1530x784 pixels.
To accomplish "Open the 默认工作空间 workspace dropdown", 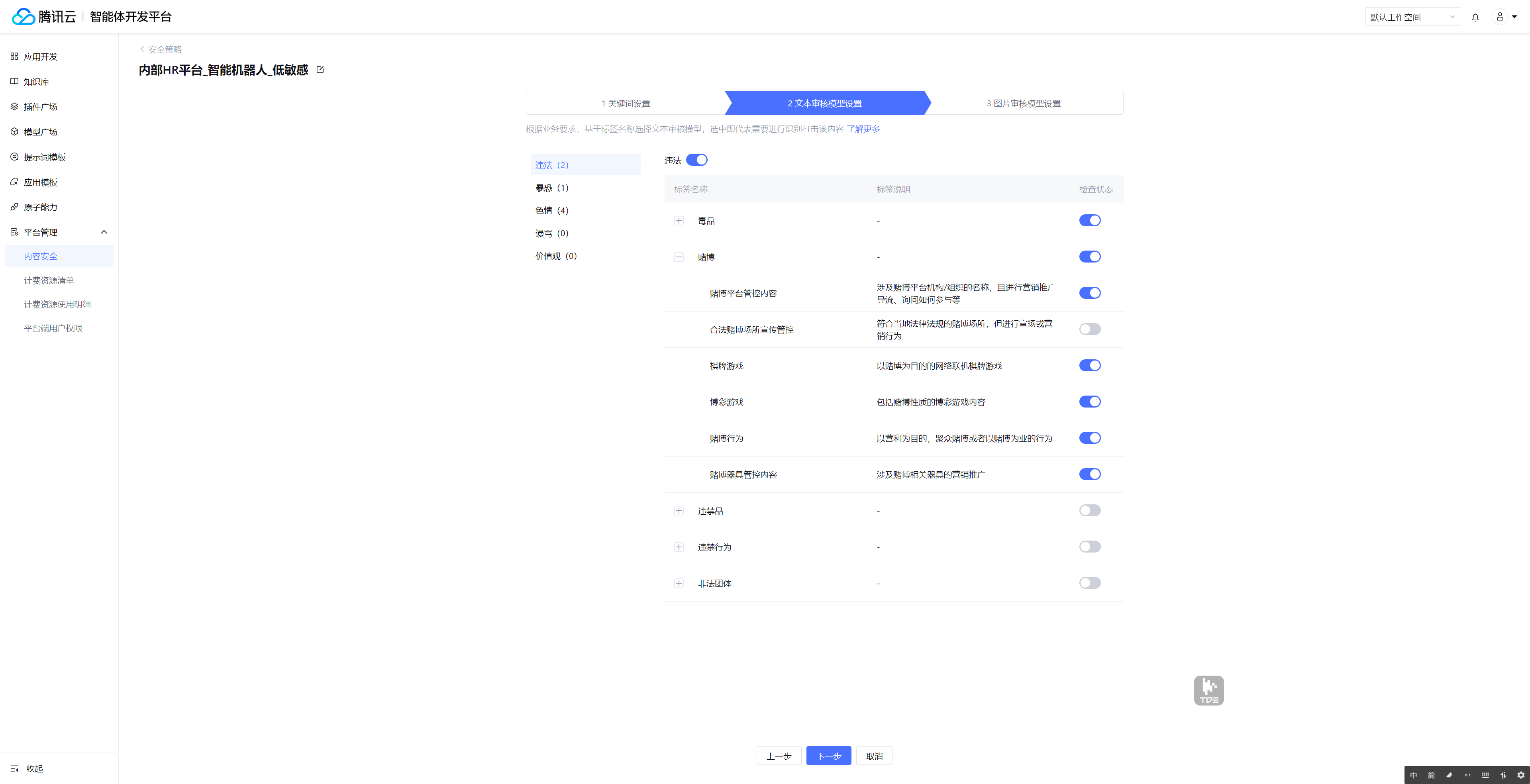I will click(1412, 17).
